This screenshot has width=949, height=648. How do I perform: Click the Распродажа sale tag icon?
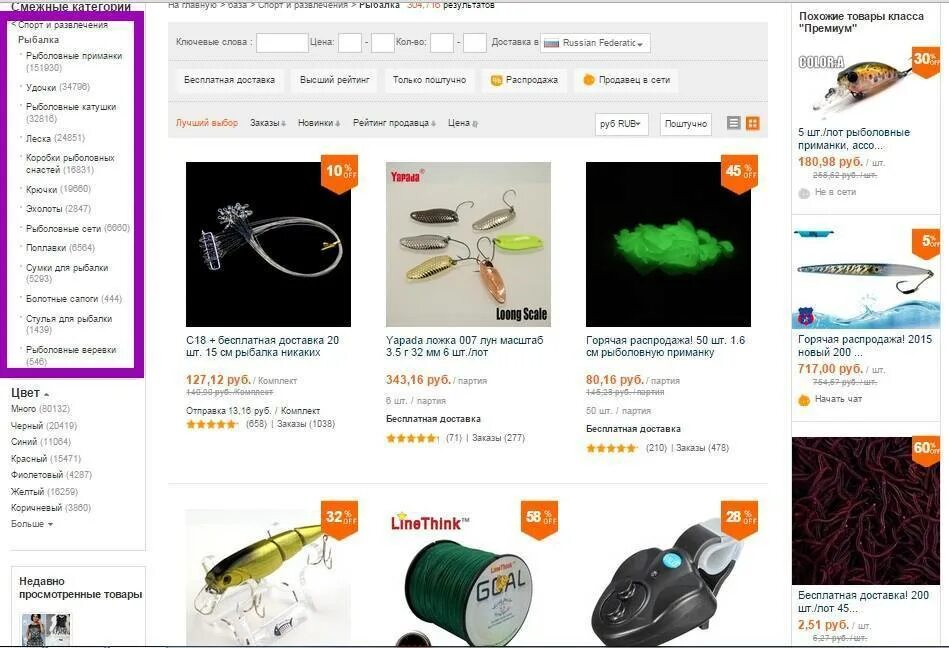point(496,80)
